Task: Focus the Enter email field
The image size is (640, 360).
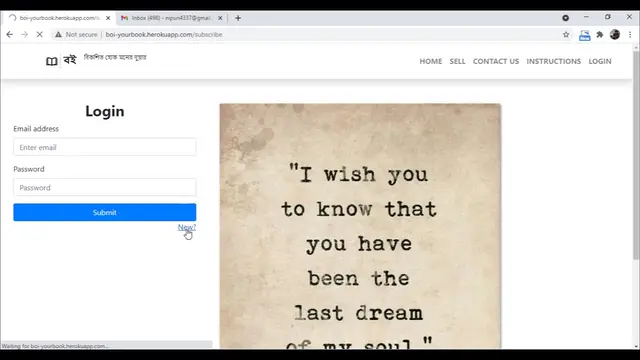Action: (104, 147)
